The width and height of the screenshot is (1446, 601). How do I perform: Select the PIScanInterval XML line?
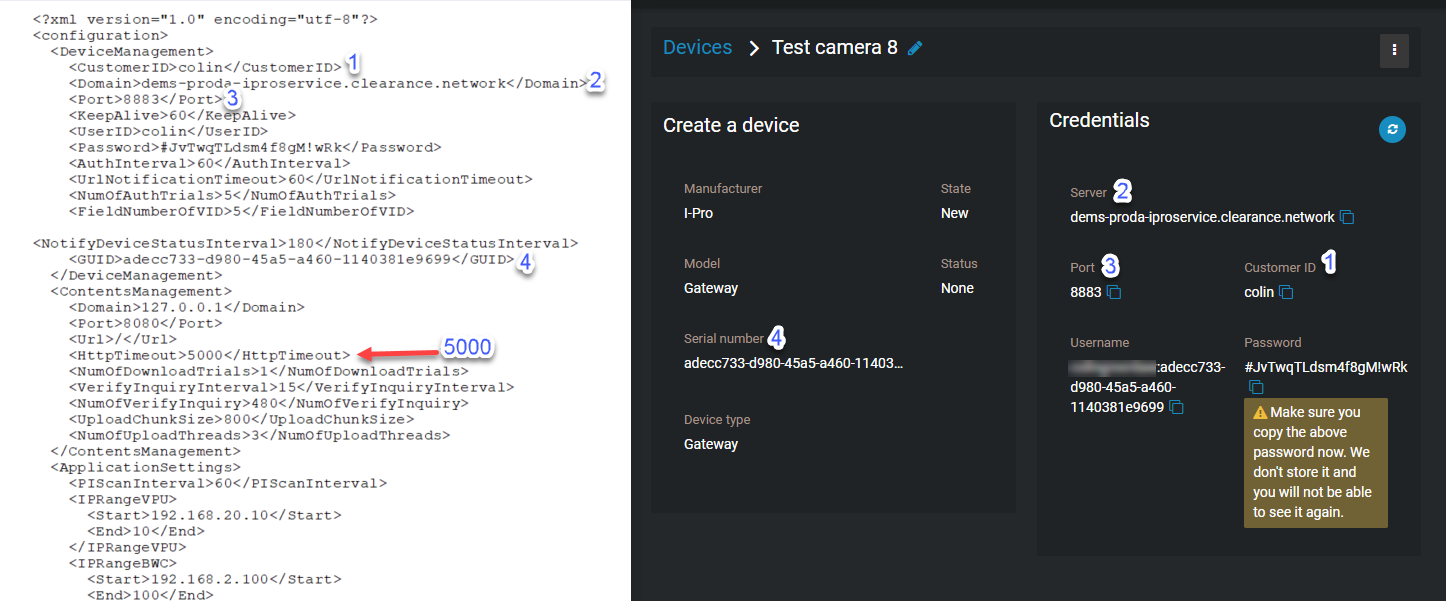[x=228, y=483]
